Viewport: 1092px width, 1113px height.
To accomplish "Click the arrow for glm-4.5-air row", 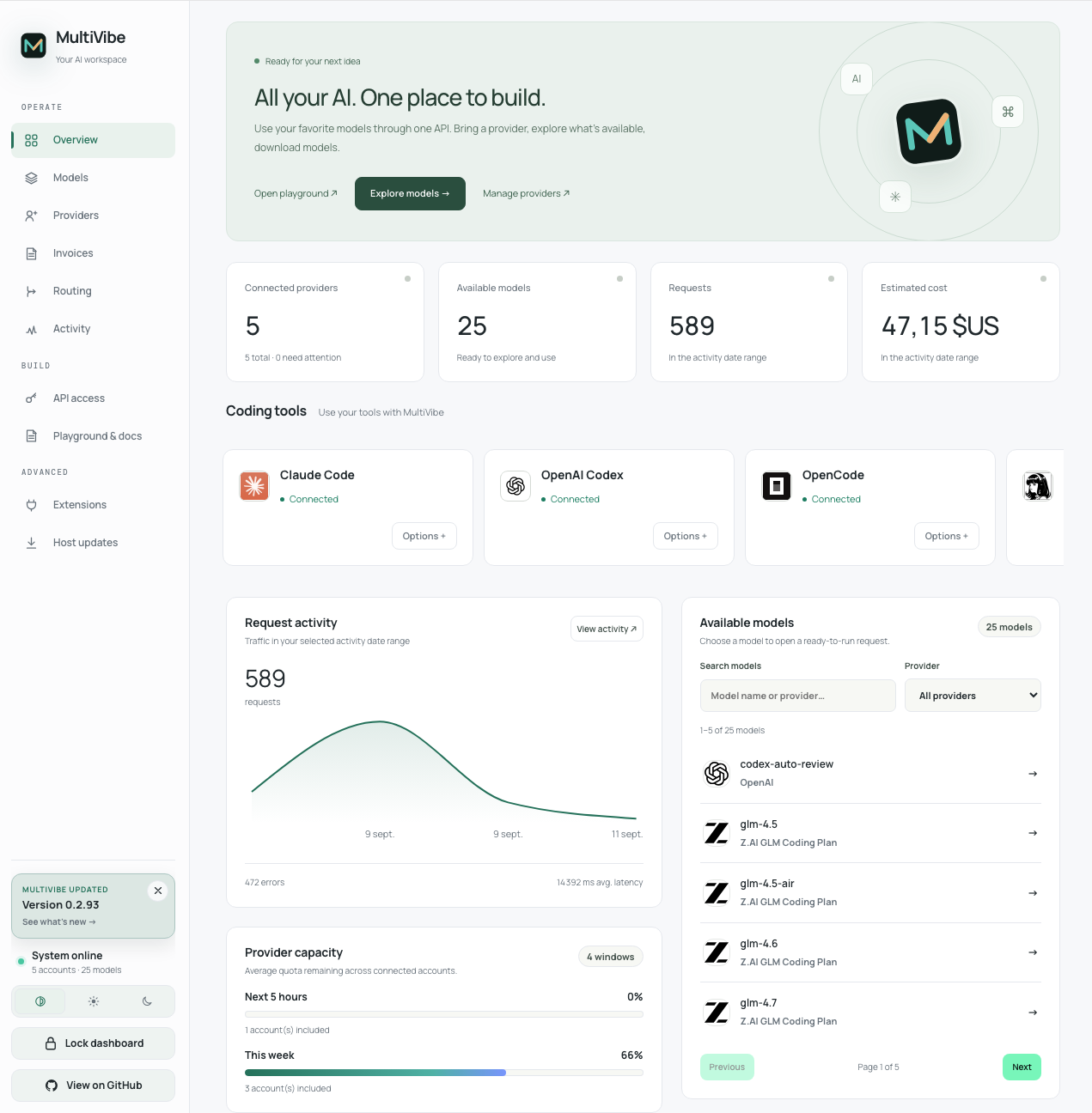I will click(x=1033, y=893).
